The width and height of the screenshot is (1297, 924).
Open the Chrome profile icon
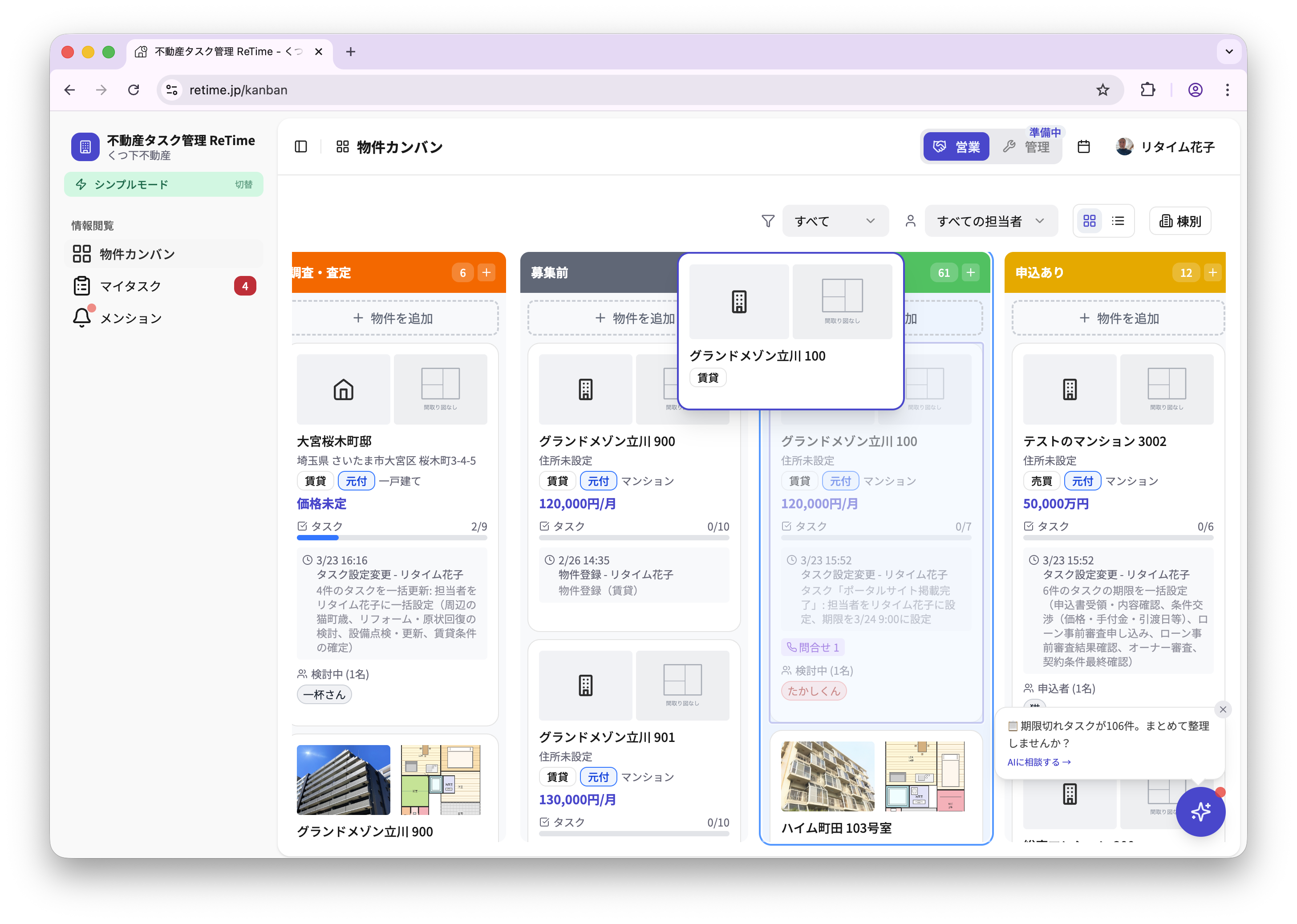(x=1195, y=90)
